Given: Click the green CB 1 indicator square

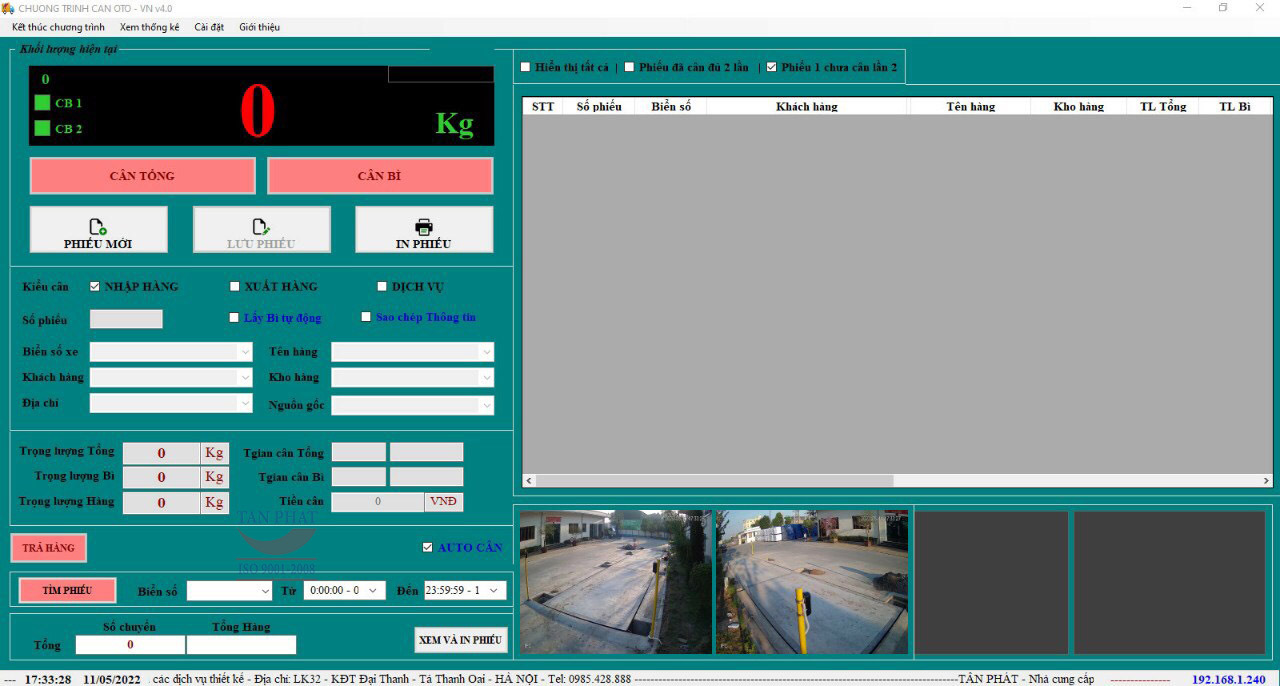Looking at the screenshot, I should pyautogui.click(x=42, y=103).
